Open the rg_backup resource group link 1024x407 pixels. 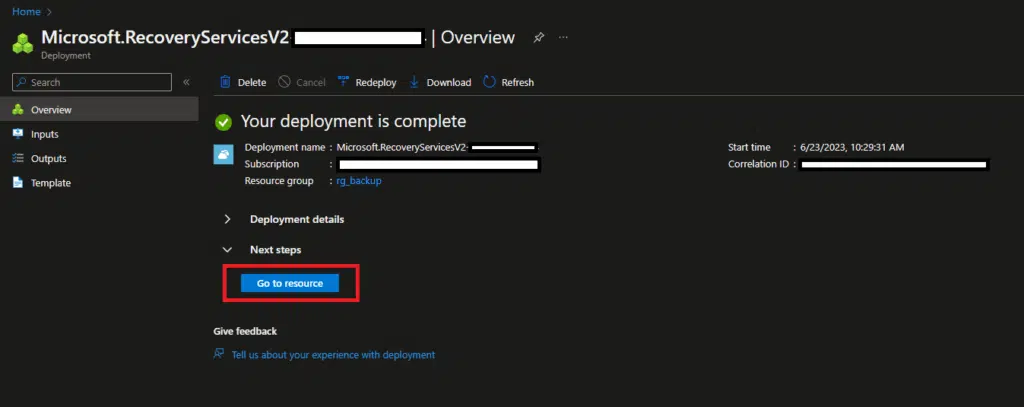click(x=359, y=181)
